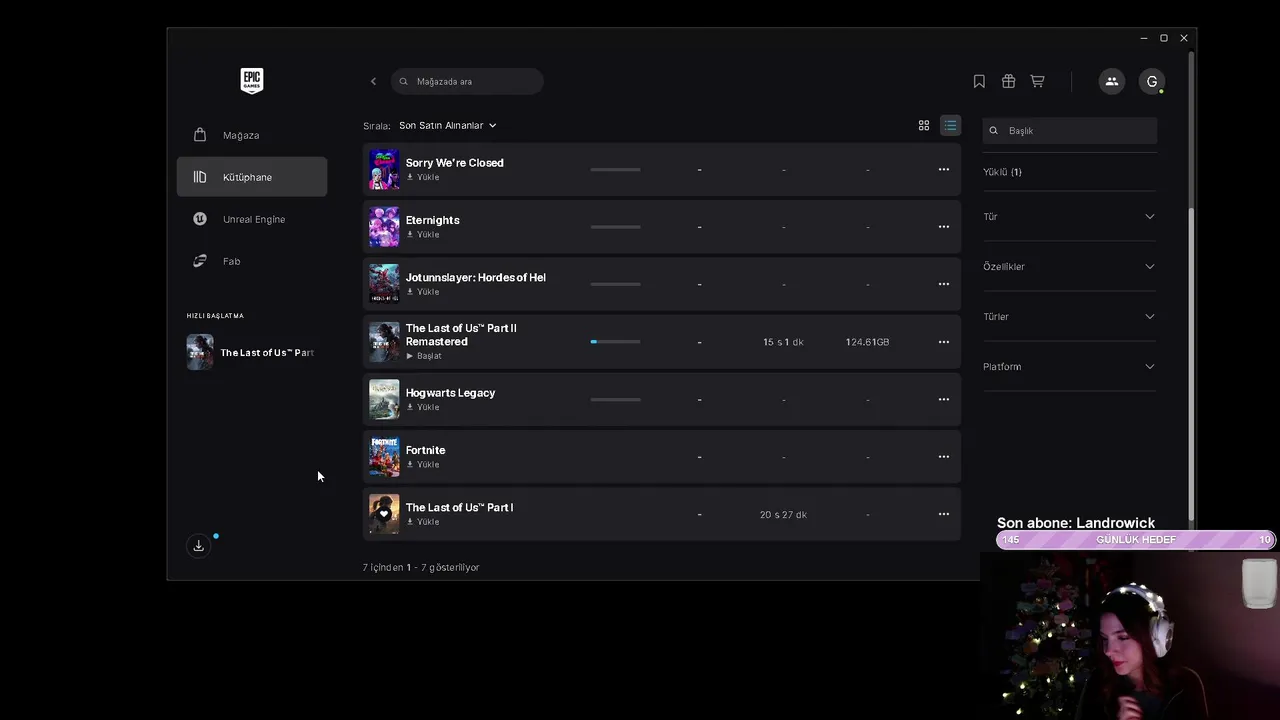Expand the Platform filter

(x=1069, y=366)
